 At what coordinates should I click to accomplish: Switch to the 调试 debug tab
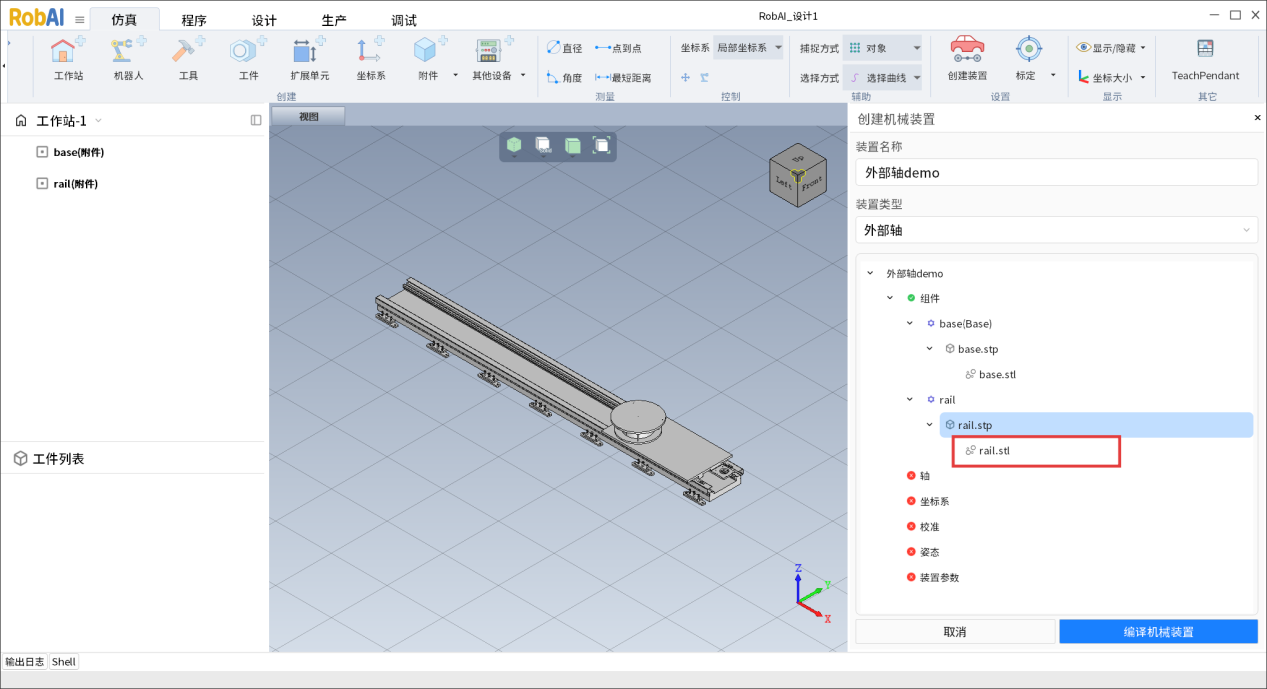(x=404, y=20)
